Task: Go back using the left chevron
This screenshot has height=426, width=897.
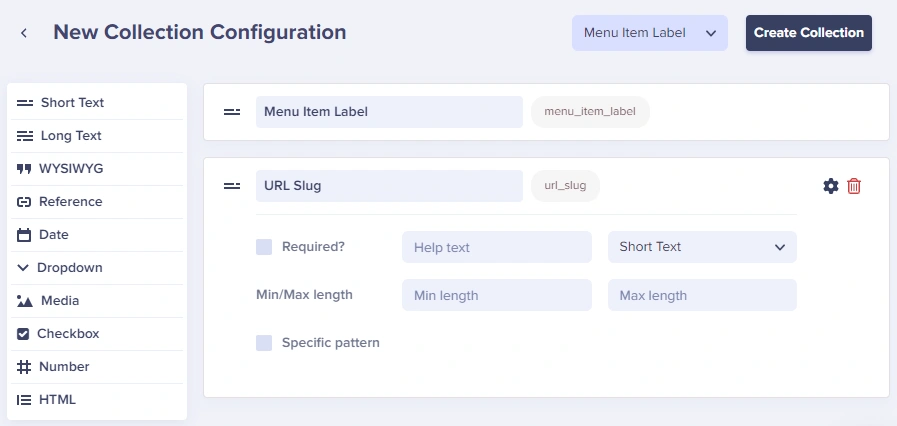Action: point(24,33)
